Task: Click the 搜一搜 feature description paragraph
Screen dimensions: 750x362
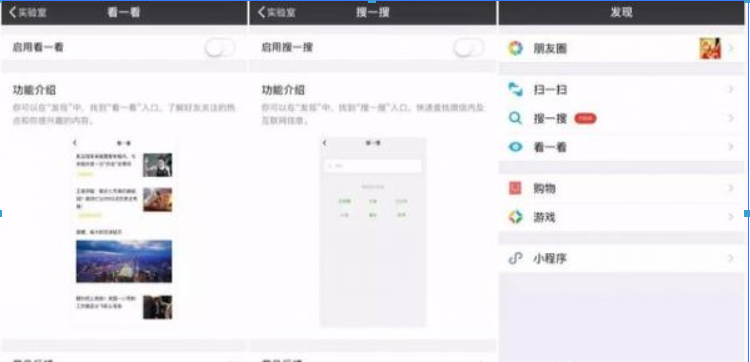Action: pyautogui.click(x=373, y=114)
